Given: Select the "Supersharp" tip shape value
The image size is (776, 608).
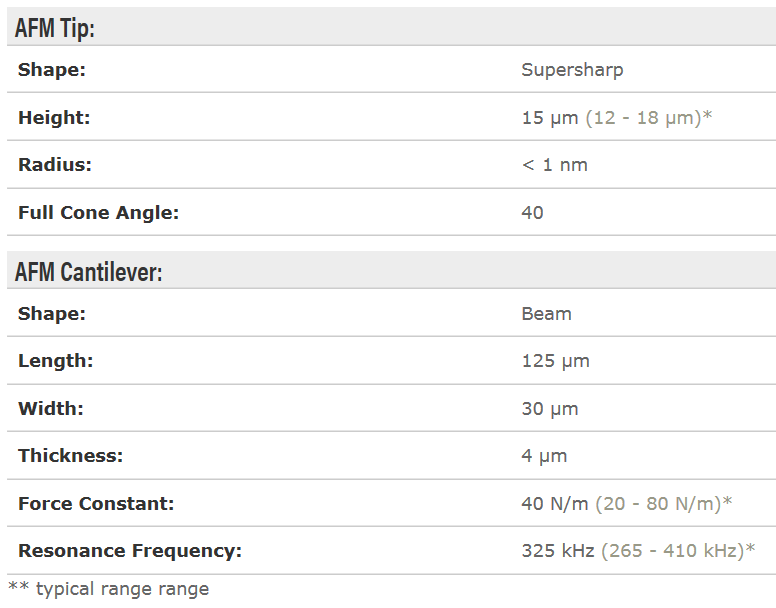Looking at the screenshot, I should [x=572, y=70].
